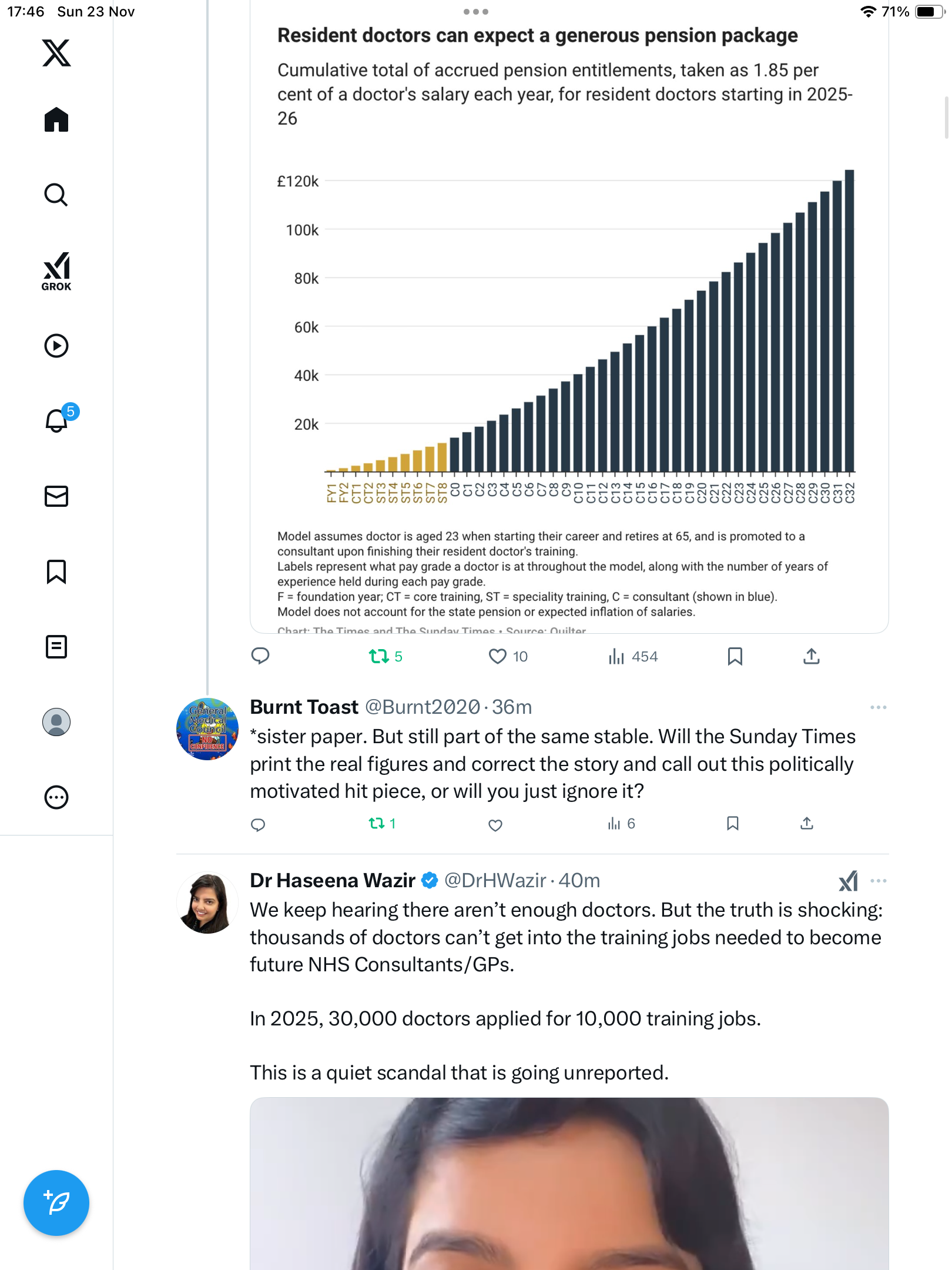Open the Search page
The height and width of the screenshot is (1270, 952).
pyautogui.click(x=56, y=195)
